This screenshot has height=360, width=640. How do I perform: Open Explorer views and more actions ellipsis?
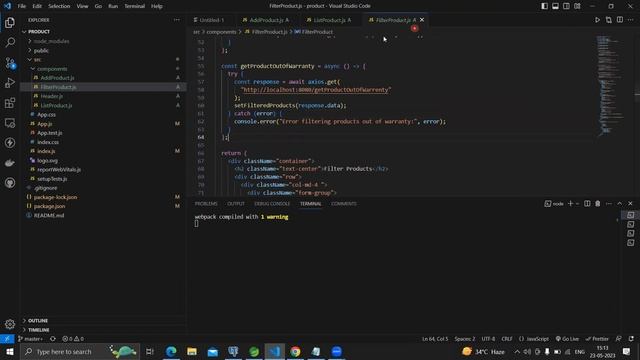(176, 20)
